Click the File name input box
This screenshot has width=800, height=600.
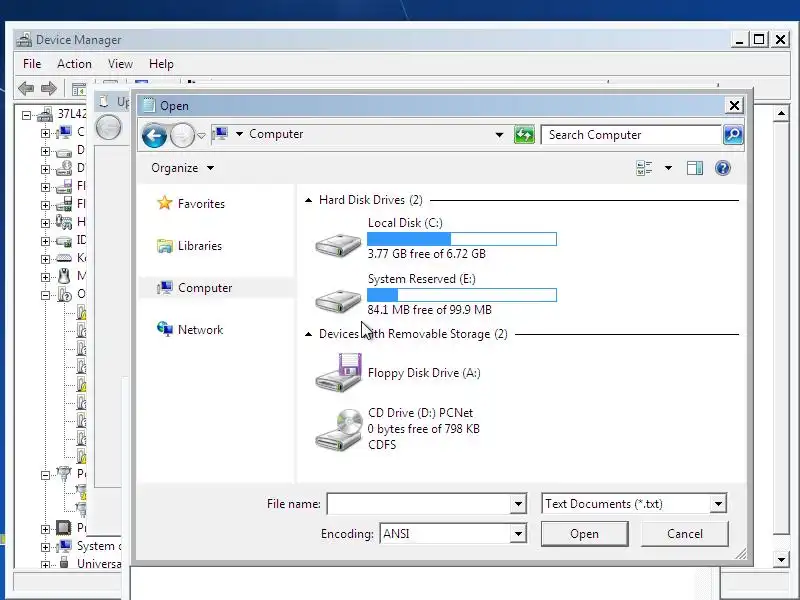point(419,504)
